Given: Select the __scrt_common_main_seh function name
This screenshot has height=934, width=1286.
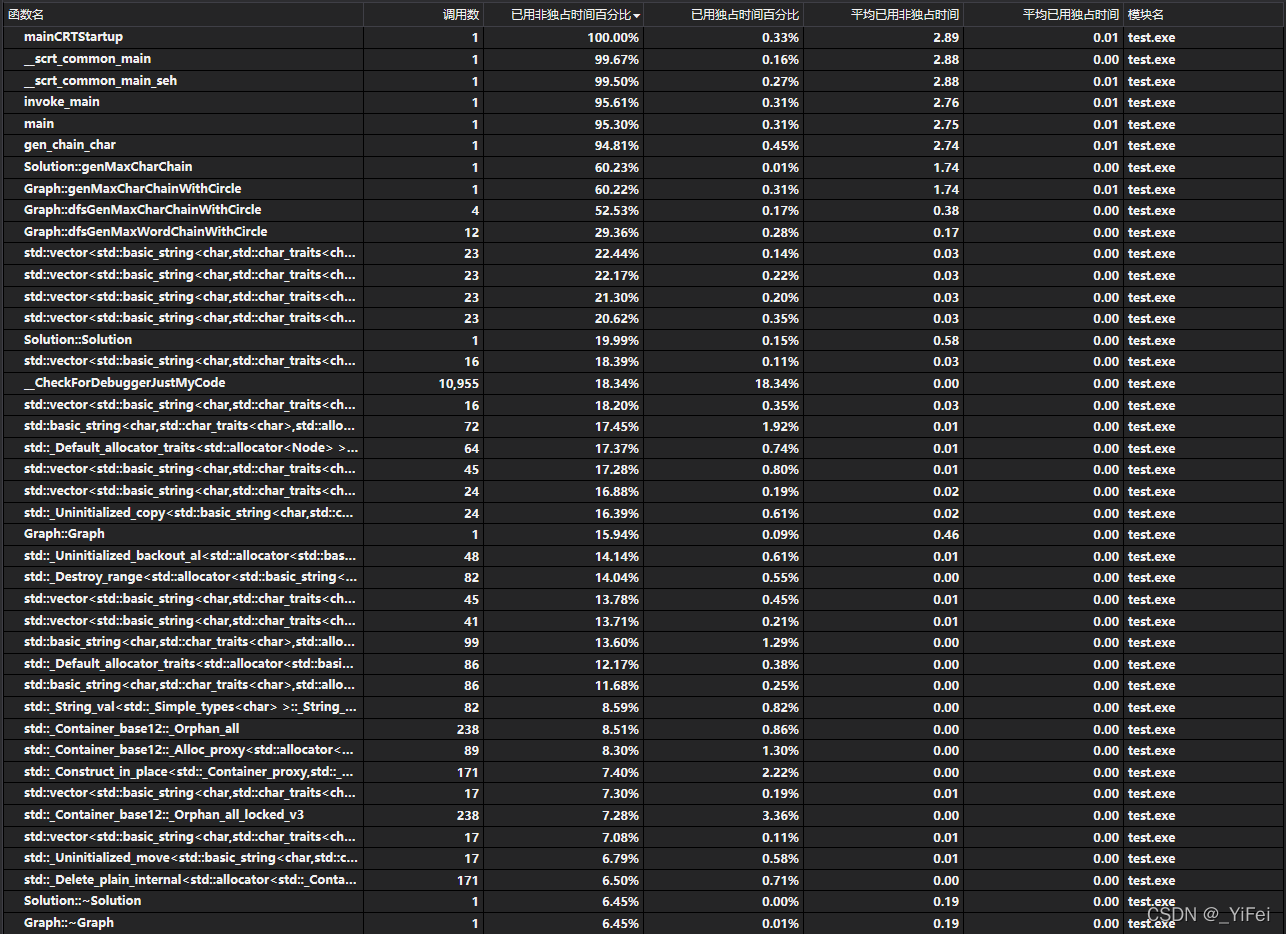Looking at the screenshot, I should tap(100, 80).
